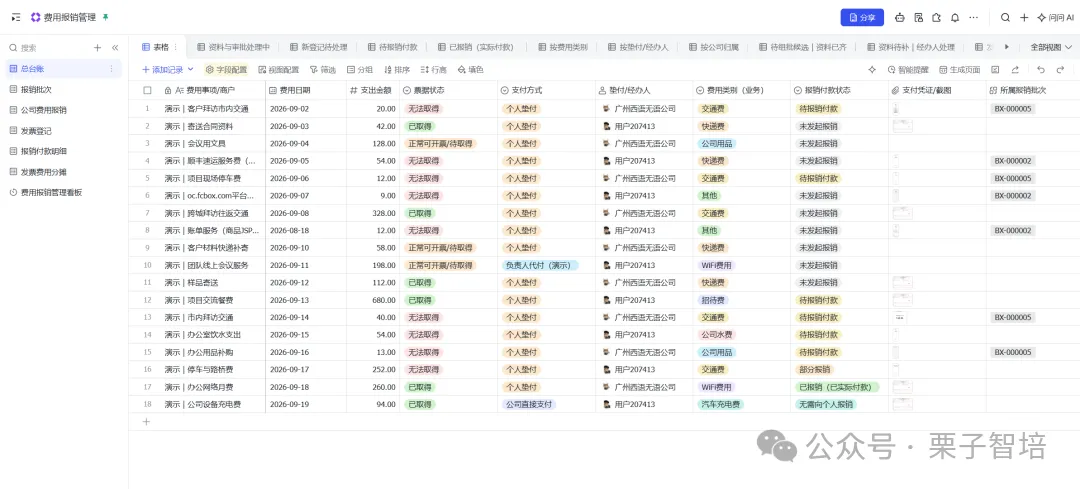Click the 公司直接支付 tag in row 18

pos(528,404)
